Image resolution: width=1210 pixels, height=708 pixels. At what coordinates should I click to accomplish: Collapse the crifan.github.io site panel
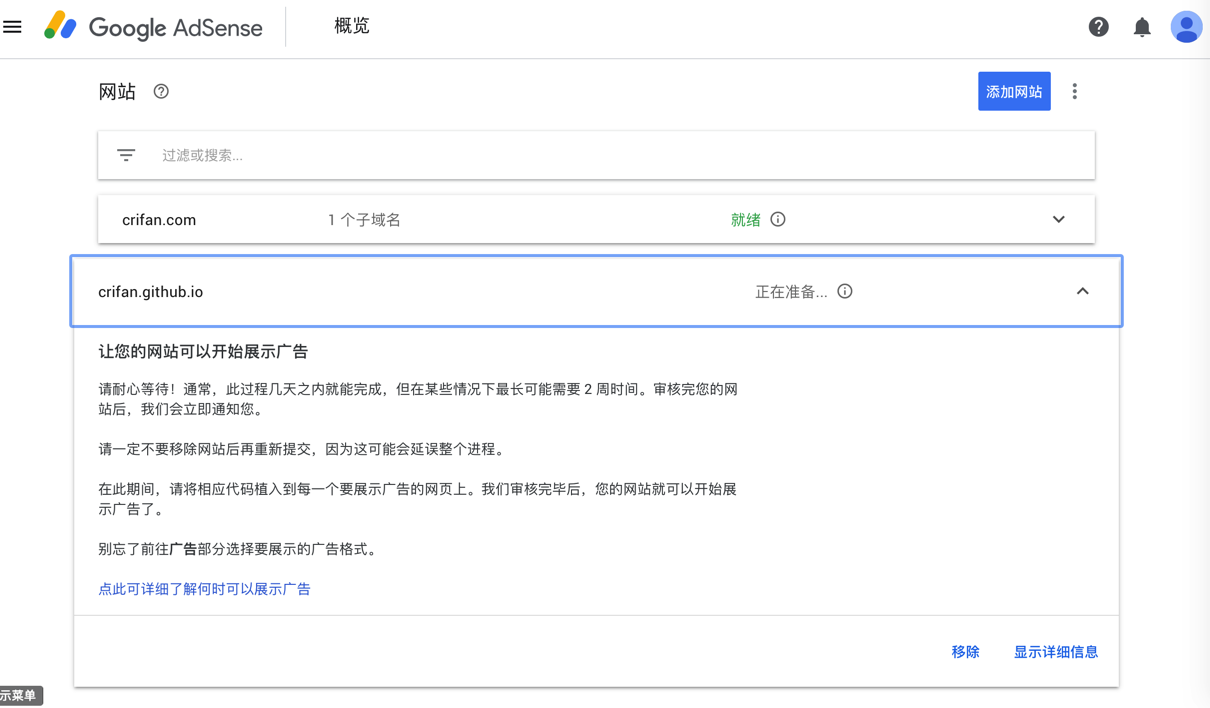1082,292
